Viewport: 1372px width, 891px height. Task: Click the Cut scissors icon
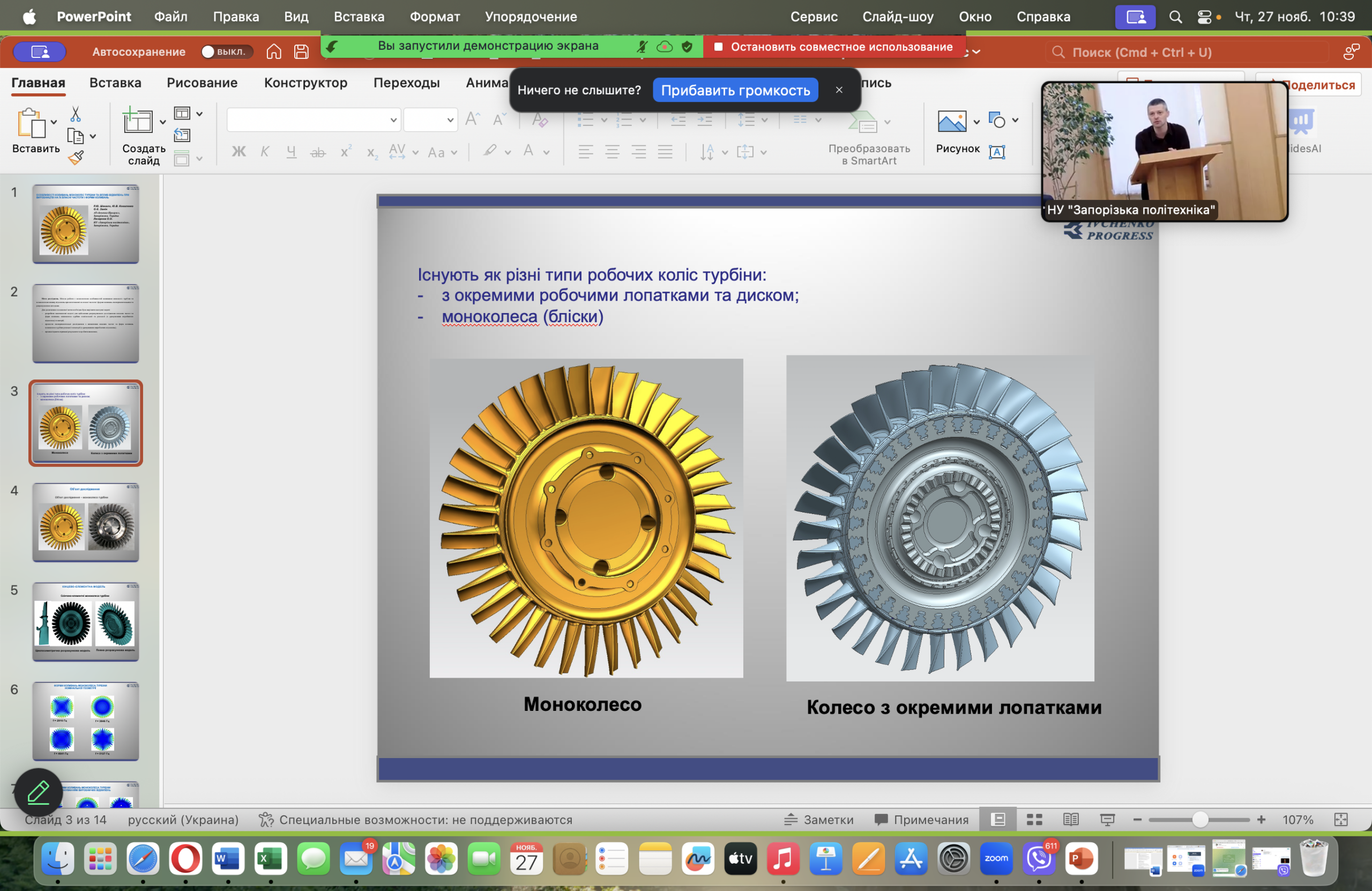tap(76, 114)
